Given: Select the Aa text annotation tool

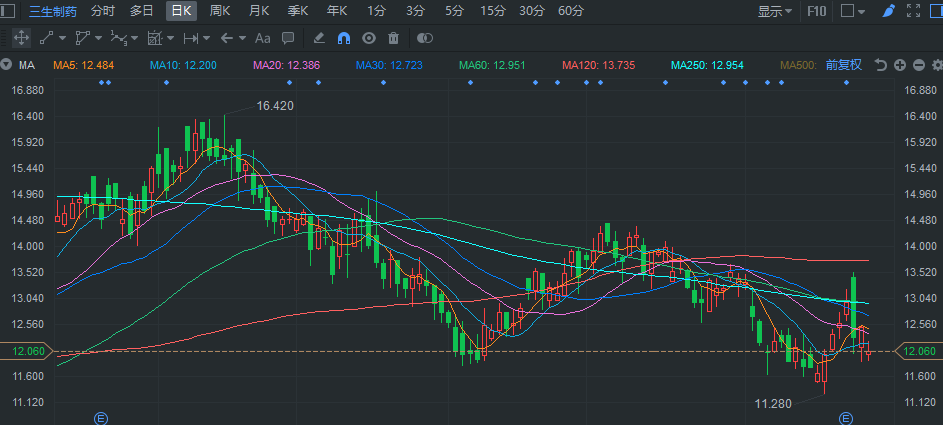Looking at the screenshot, I should [x=262, y=38].
